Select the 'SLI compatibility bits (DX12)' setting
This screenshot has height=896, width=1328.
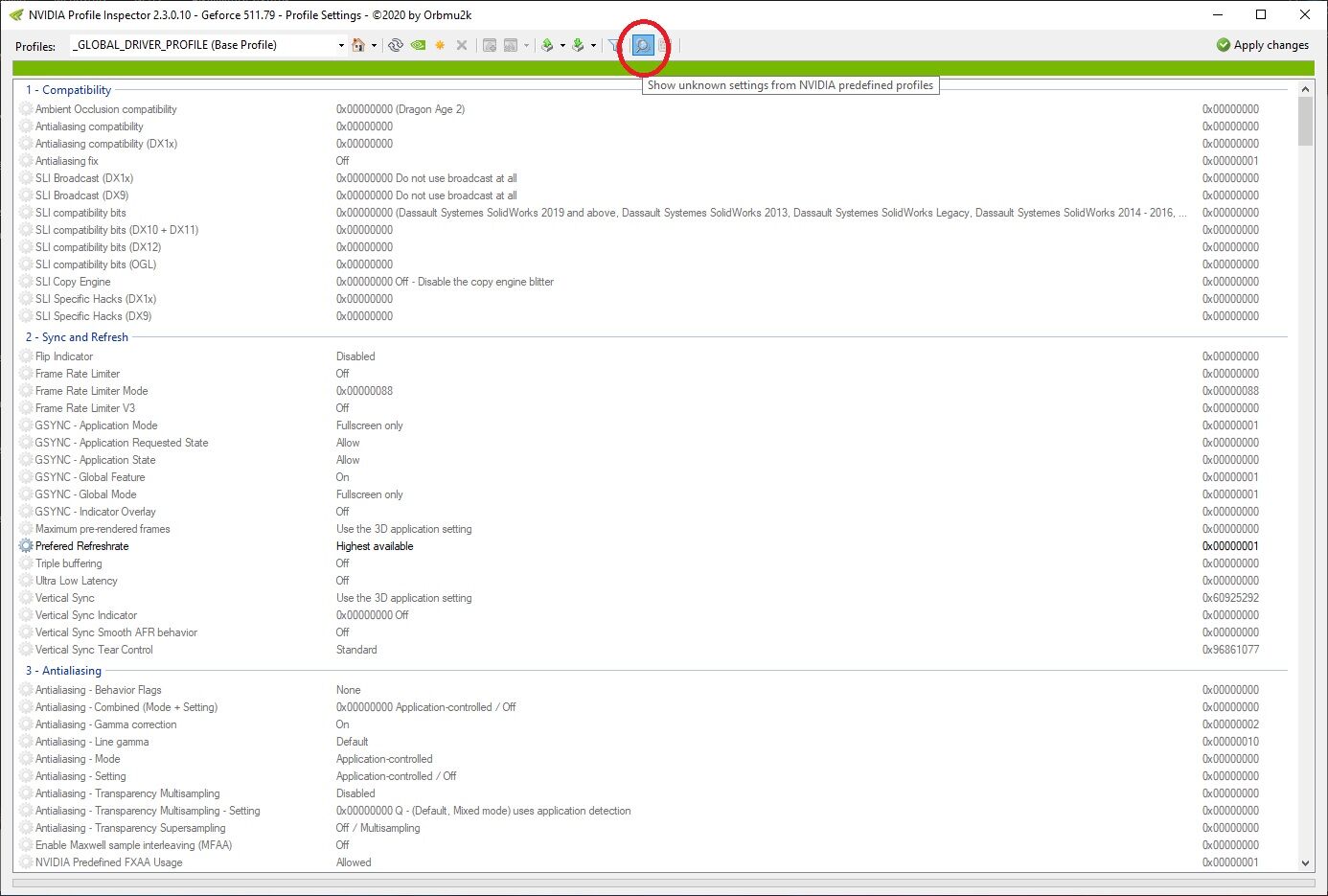click(98, 247)
